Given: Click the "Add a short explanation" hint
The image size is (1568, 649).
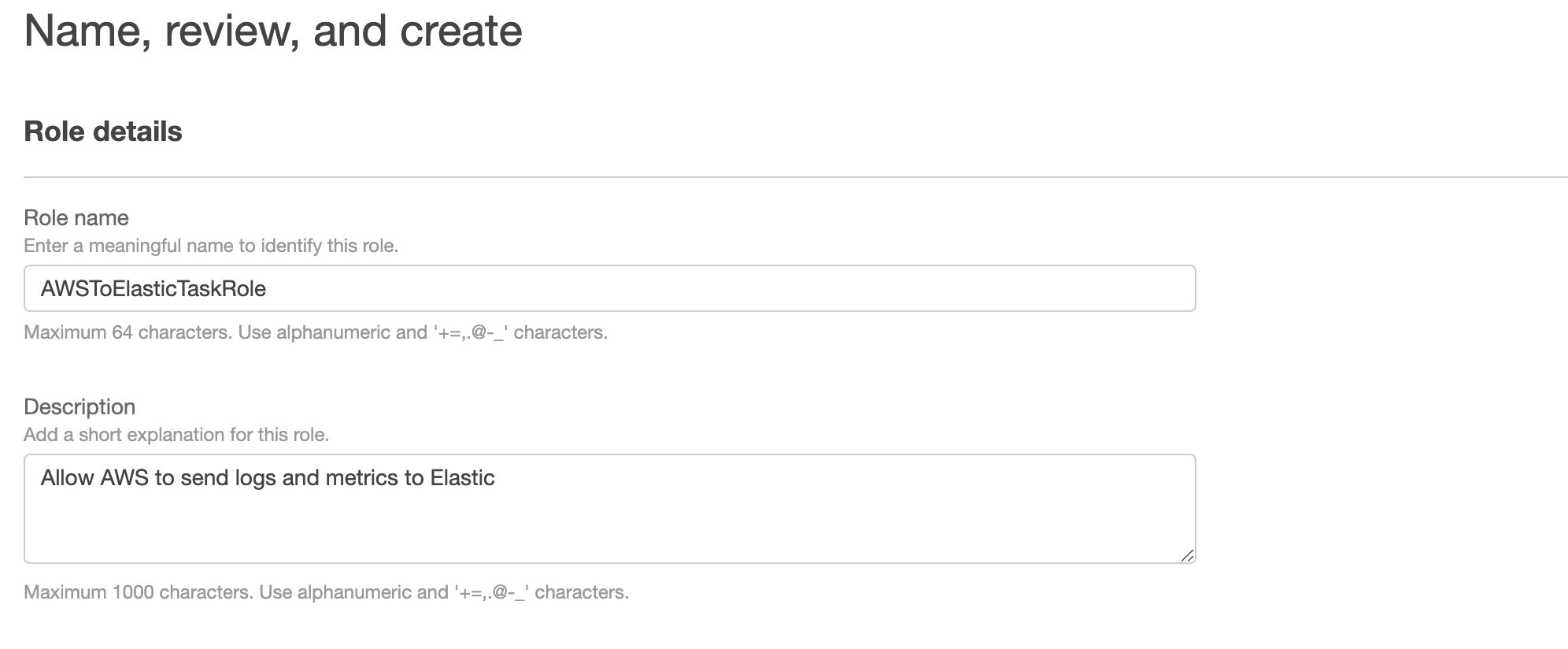Looking at the screenshot, I should click(176, 435).
